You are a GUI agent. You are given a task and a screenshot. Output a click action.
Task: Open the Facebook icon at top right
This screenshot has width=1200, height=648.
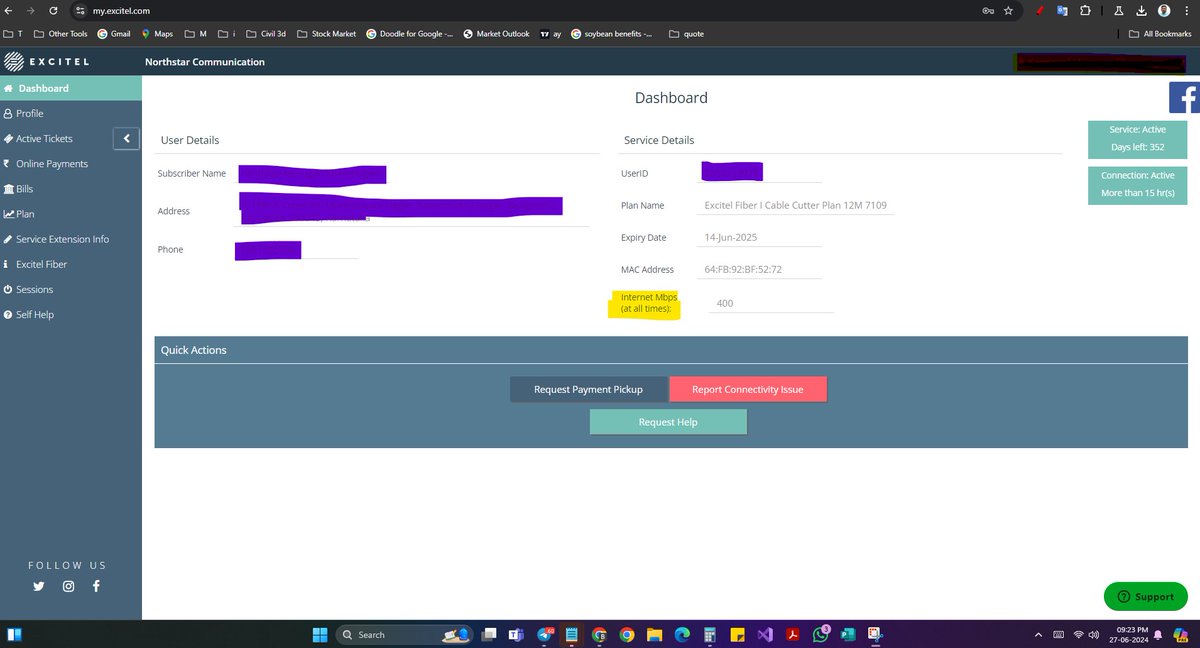pos(1184,98)
